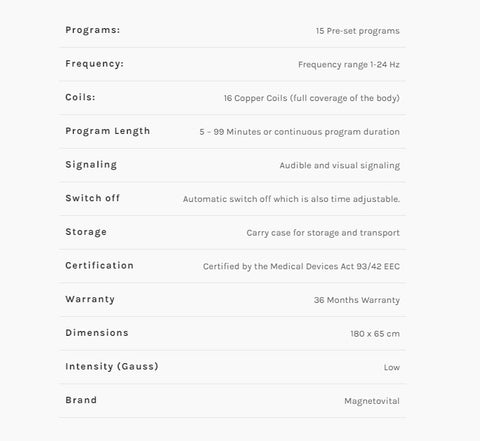Screen dimensions: 480x441
Task: Click the Certification label
Action: 99,265
